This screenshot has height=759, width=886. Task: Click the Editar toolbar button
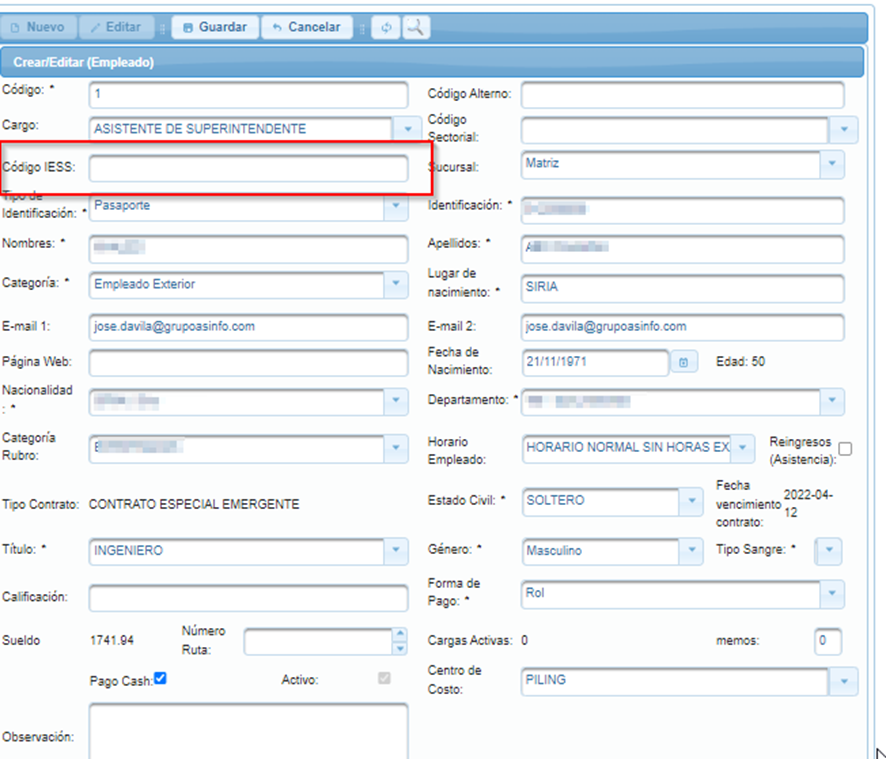116,27
